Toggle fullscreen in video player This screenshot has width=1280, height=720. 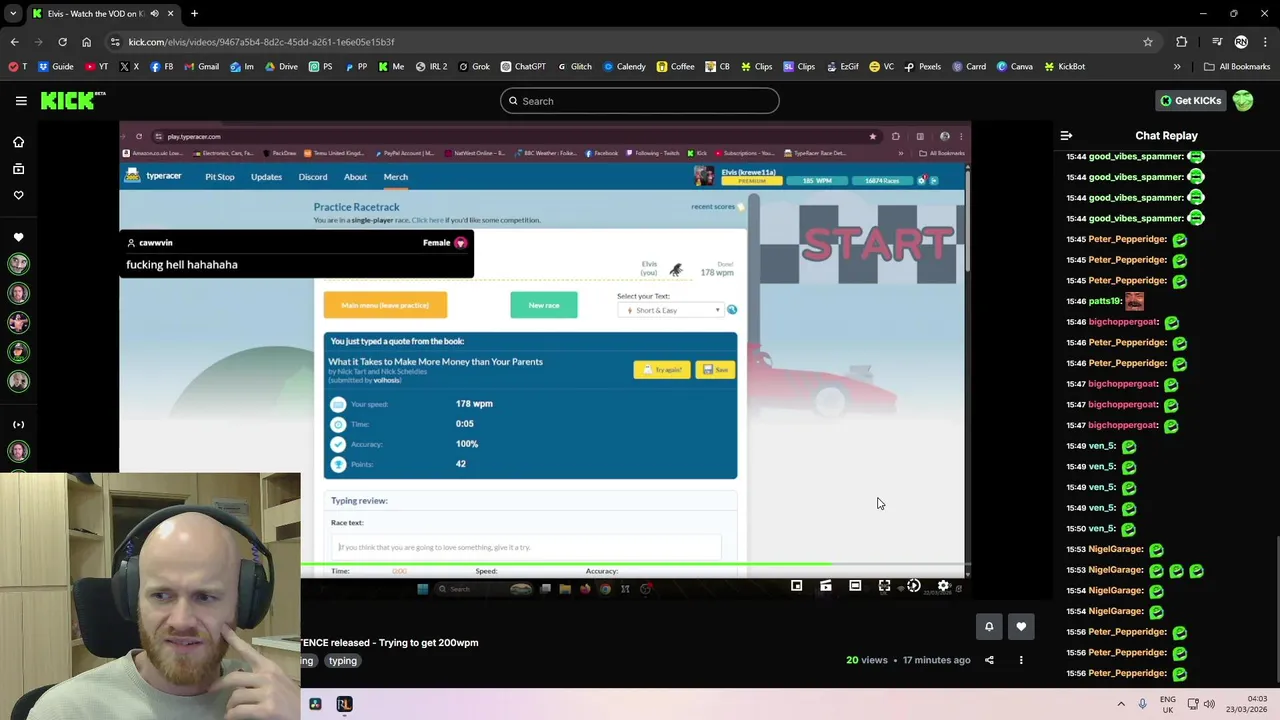point(884,586)
